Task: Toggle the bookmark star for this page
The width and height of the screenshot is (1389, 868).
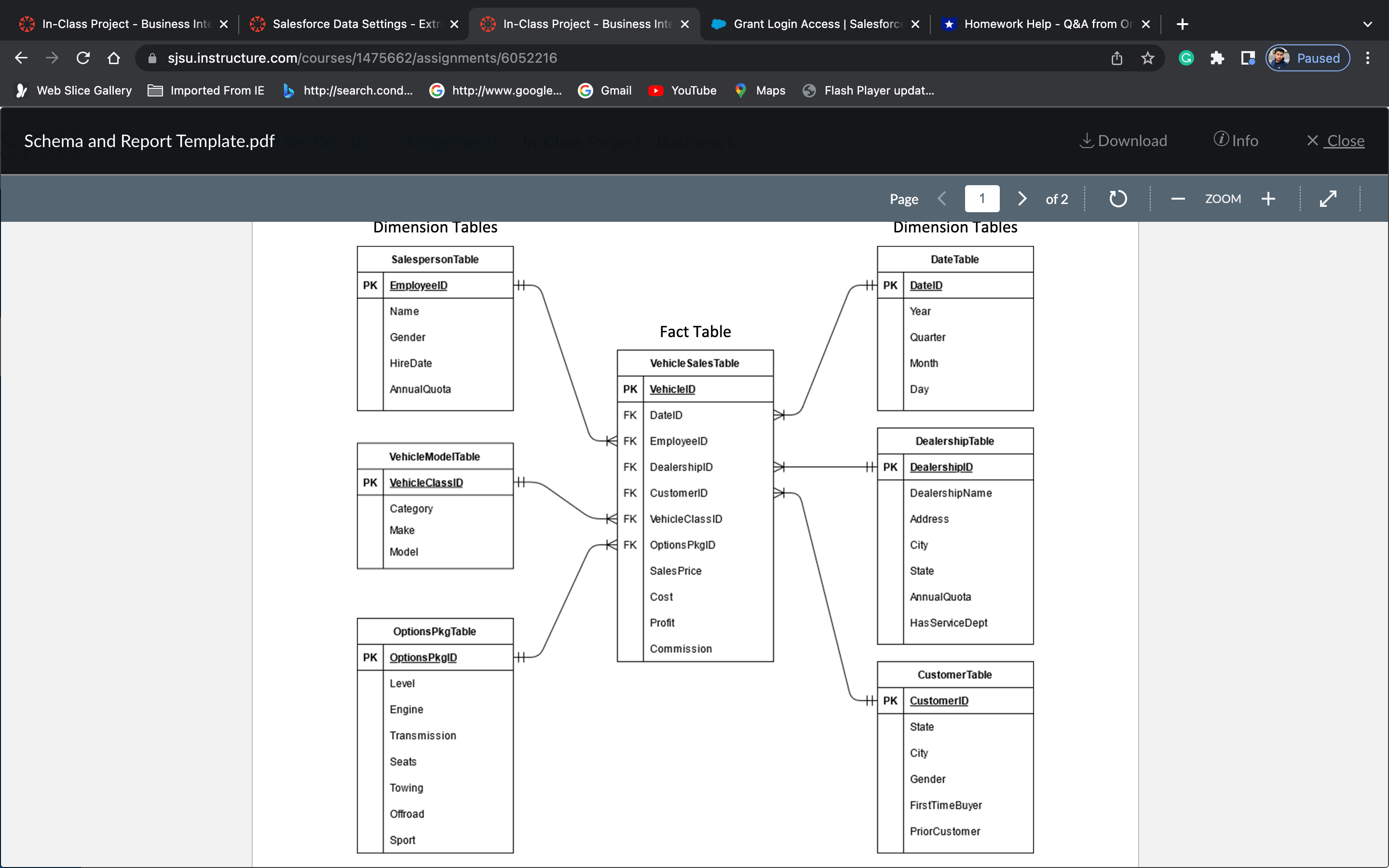Action: click(x=1147, y=58)
